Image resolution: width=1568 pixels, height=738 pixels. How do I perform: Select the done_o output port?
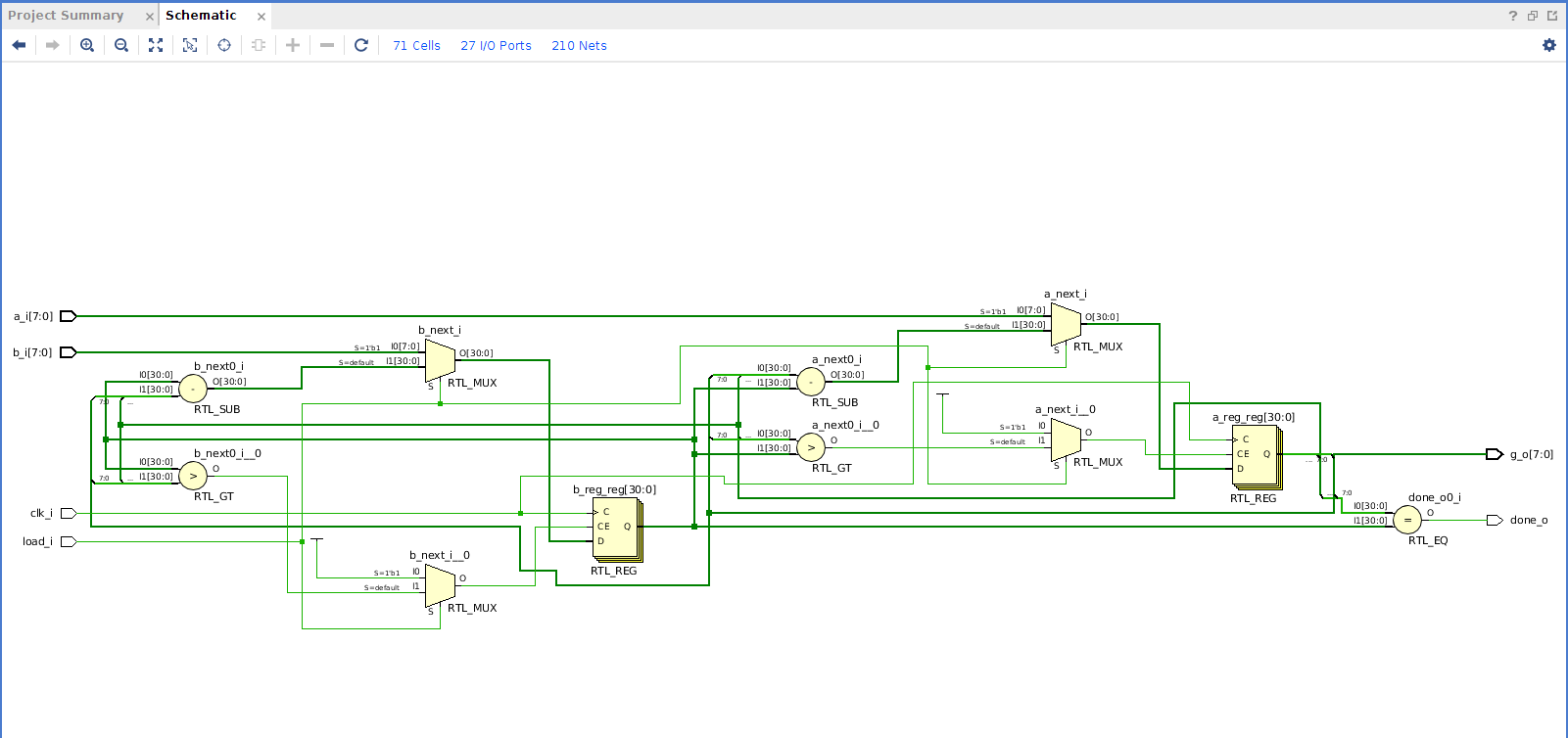click(1495, 520)
